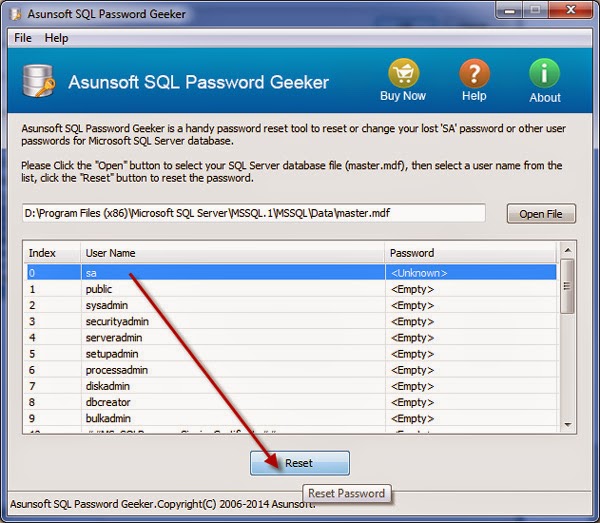Click the database key logo icon
The image size is (600, 523).
coord(39,81)
